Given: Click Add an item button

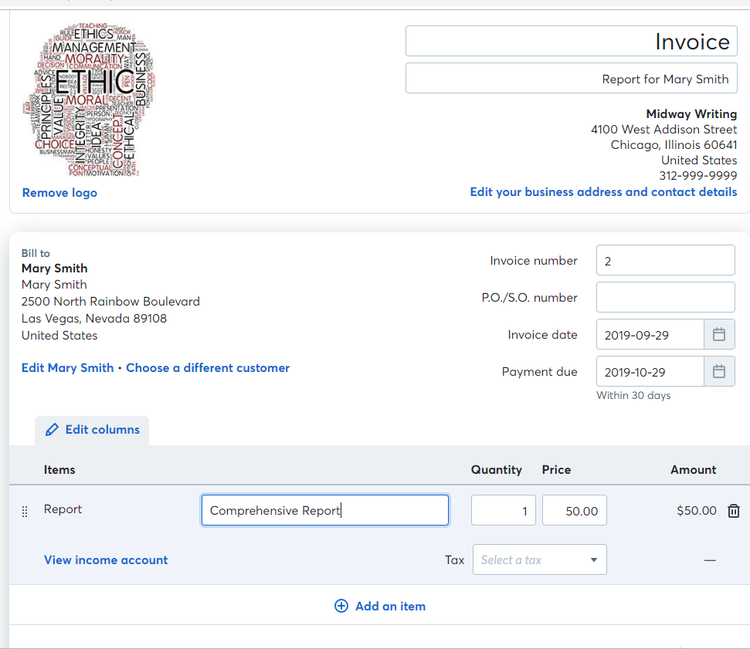Looking at the screenshot, I should 380,606.
